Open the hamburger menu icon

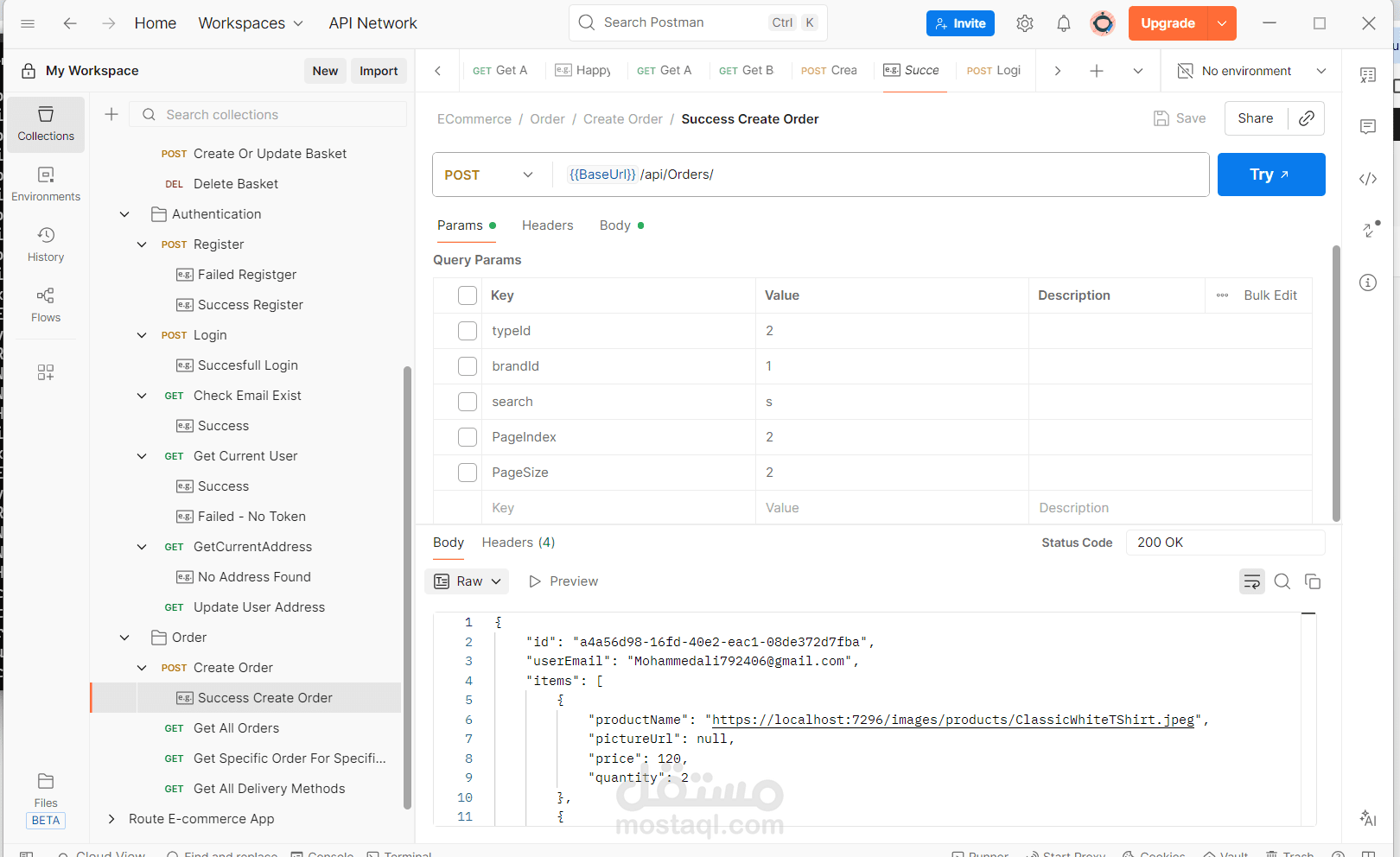(x=28, y=23)
